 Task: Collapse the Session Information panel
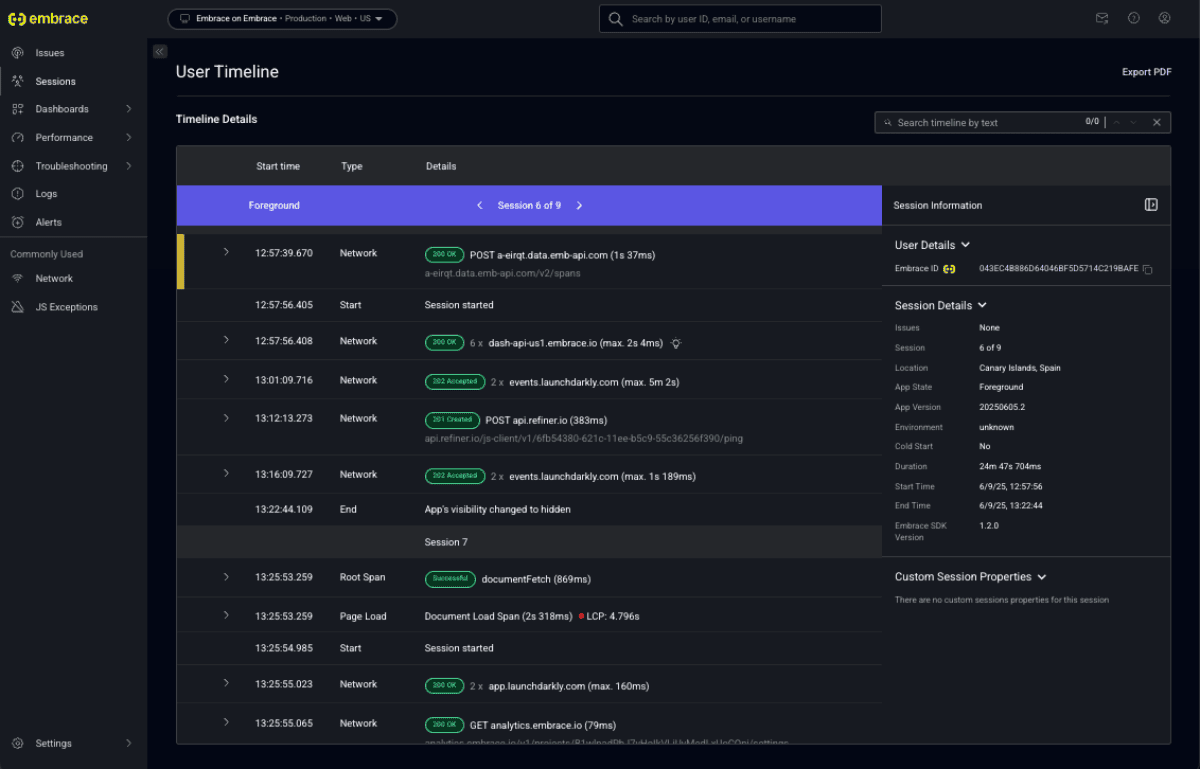pyautogui.click(x=1151, y=205)
